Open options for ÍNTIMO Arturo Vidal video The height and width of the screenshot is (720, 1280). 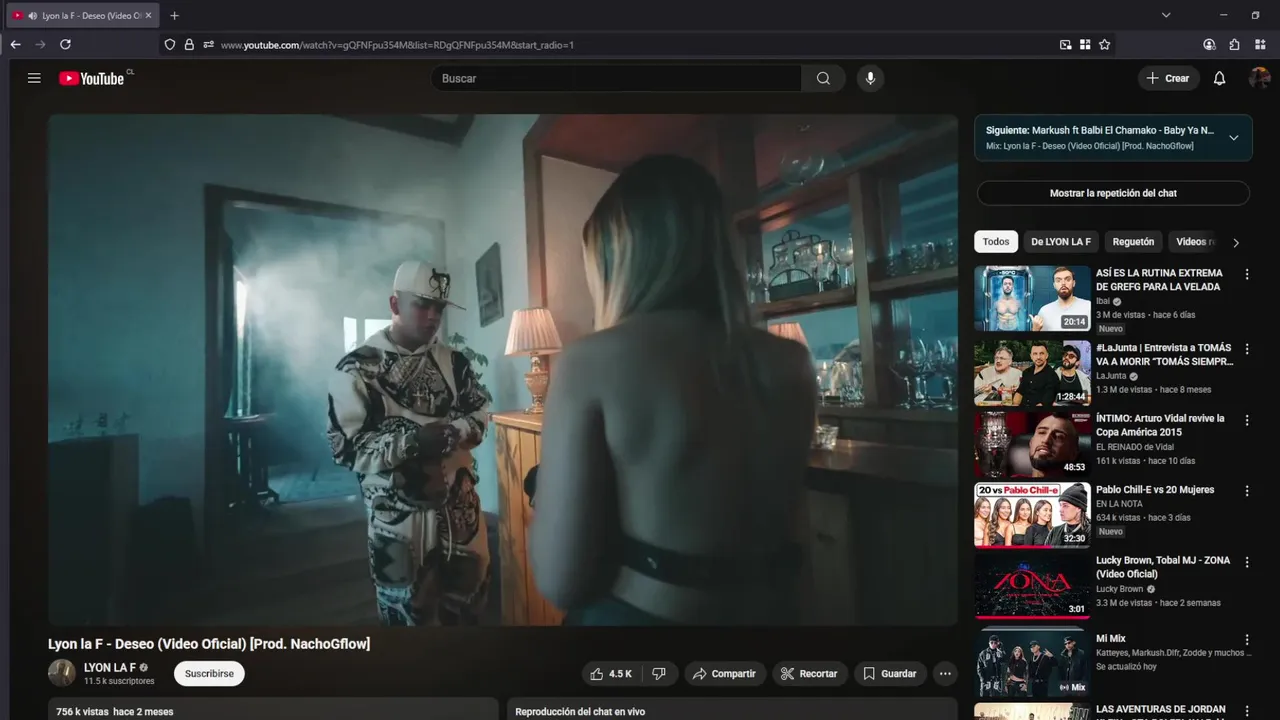point(1246,420)
